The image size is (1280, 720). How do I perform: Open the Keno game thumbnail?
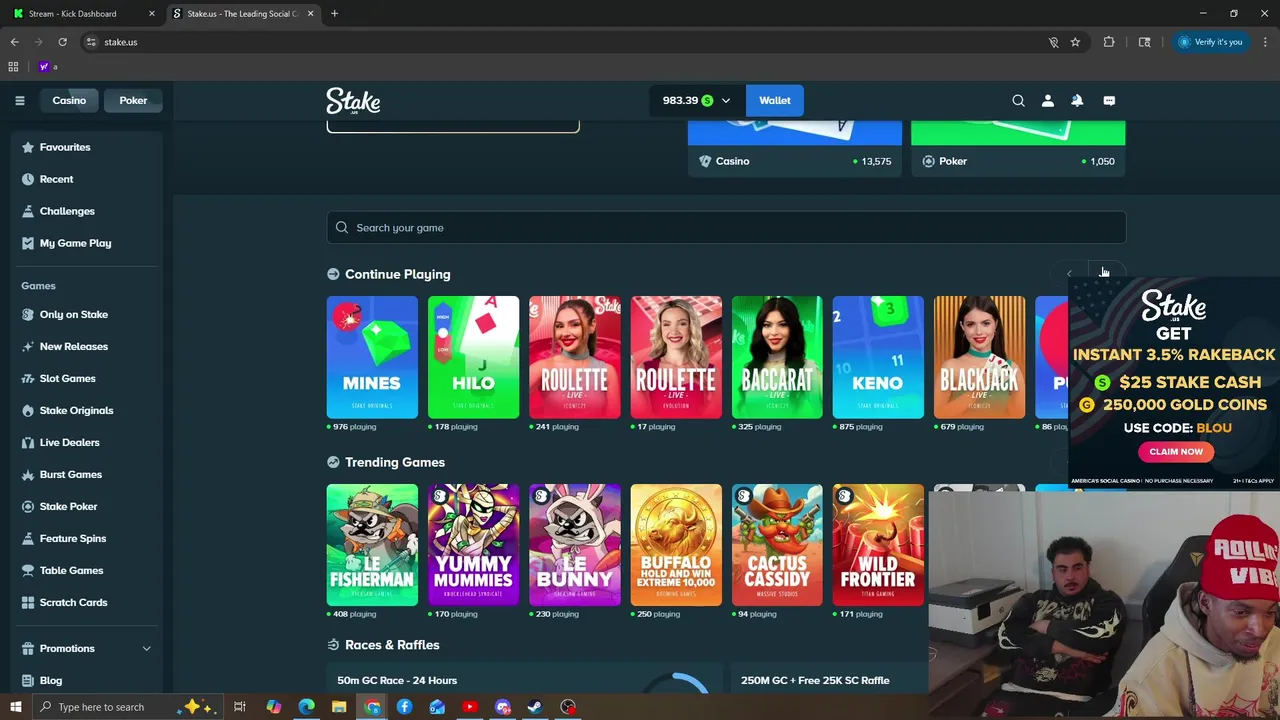tap(878, 357)
